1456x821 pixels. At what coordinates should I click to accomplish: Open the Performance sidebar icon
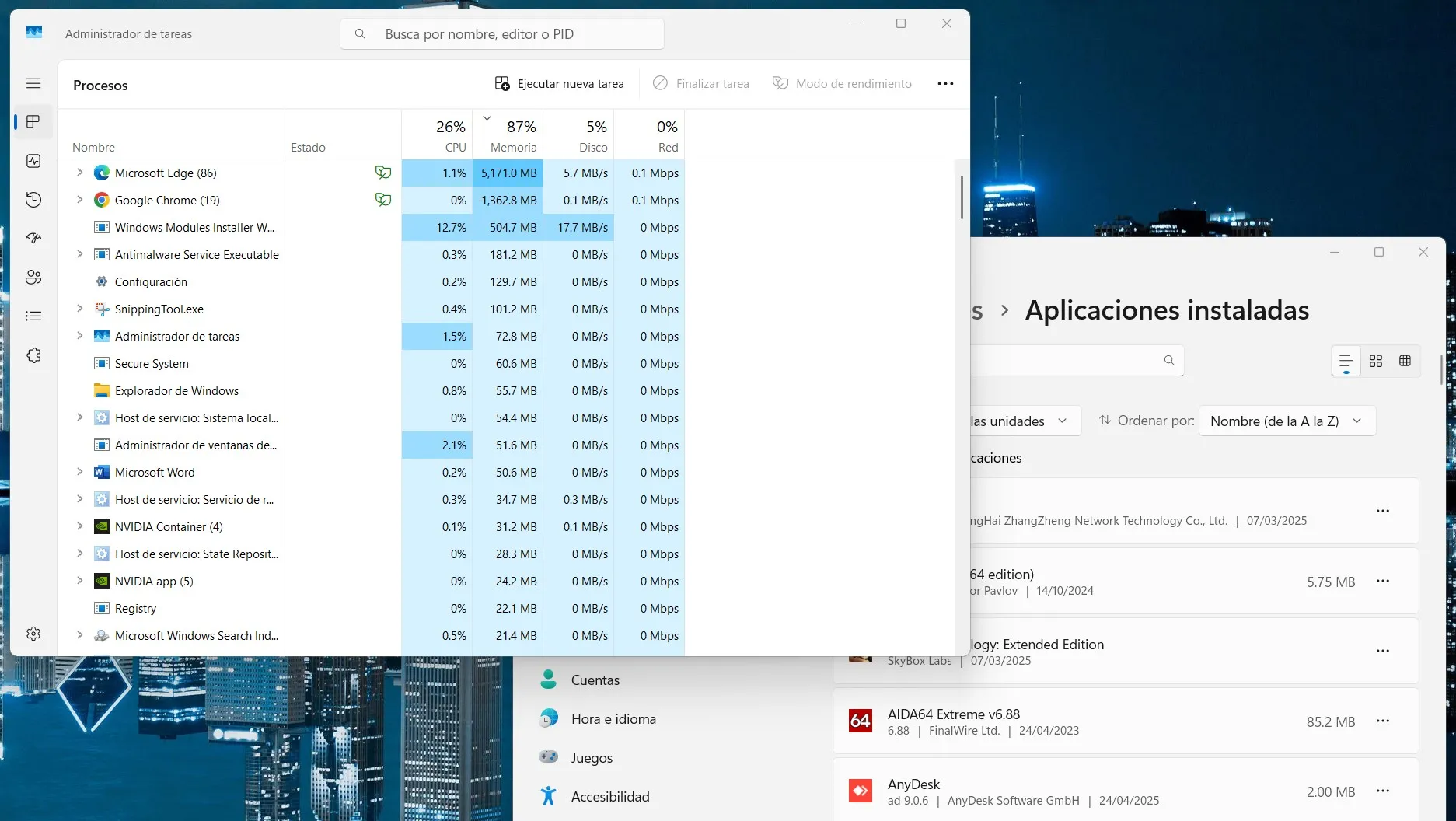pyautogui.click(x=33, y=161)
